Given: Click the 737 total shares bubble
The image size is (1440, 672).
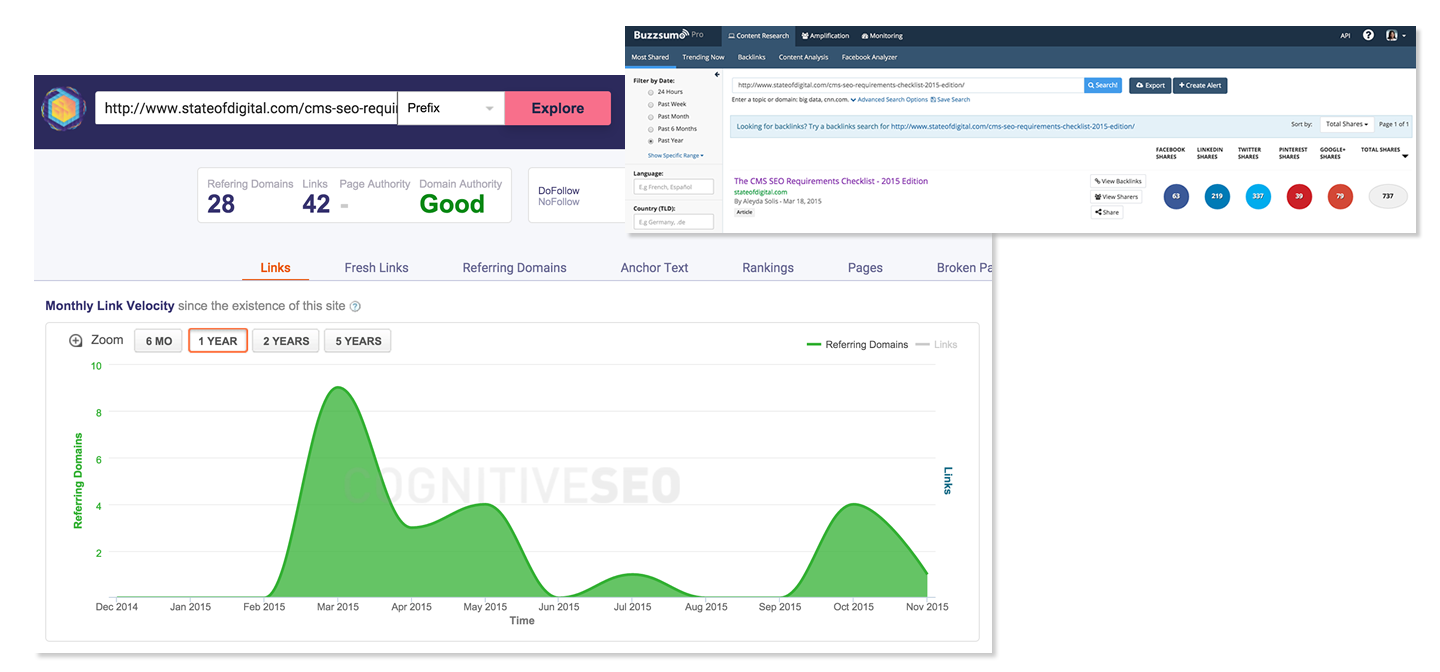Looking at the screenshot, I should (x=1387, y=196).
